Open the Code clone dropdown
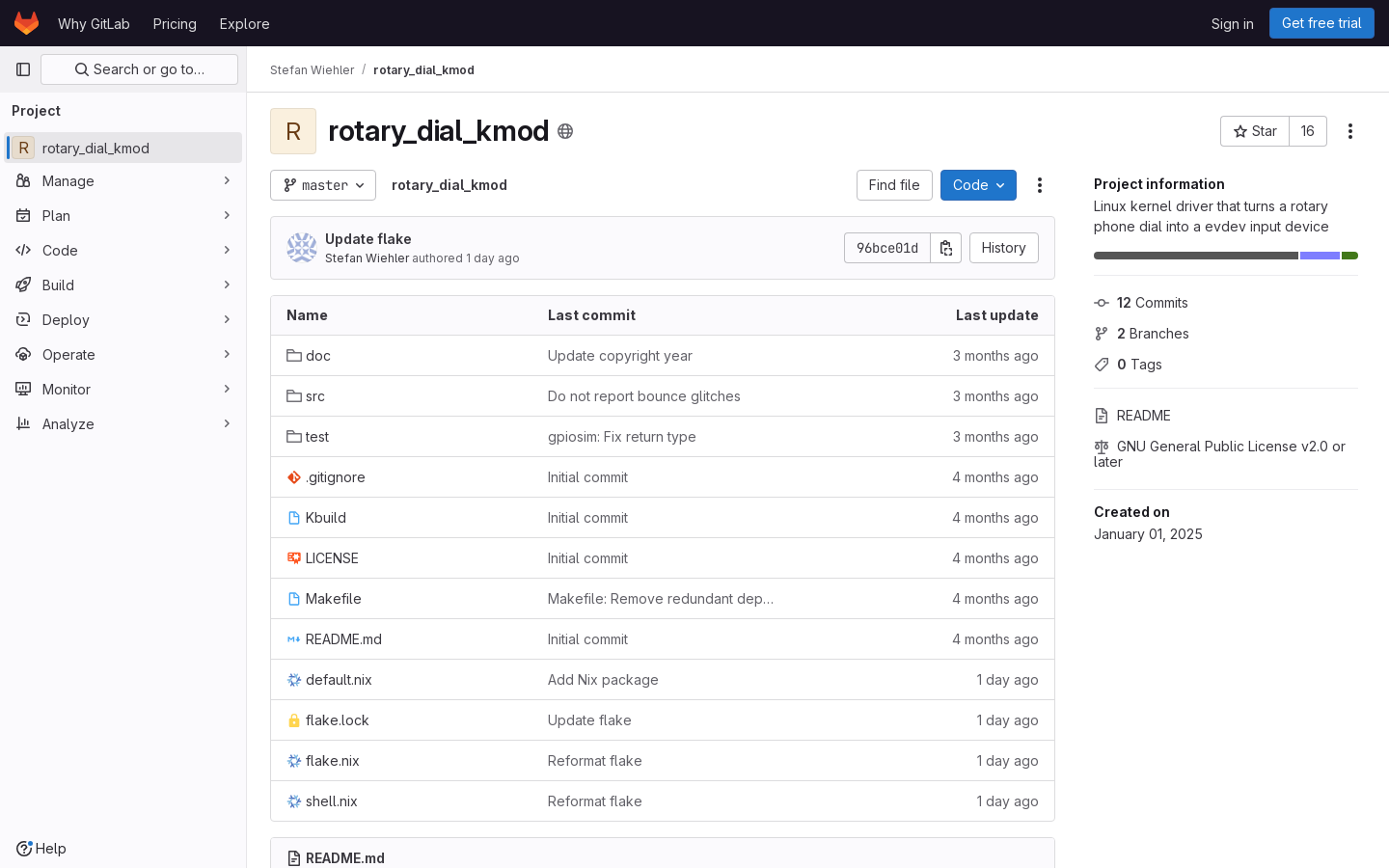The height and width of the screenshot is (868, 1389). pos(978,185)
